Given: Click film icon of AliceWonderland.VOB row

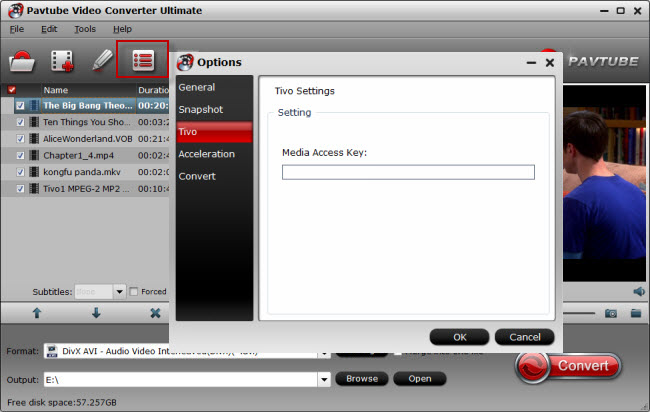Looking at the screenshot, I should 34,139.
